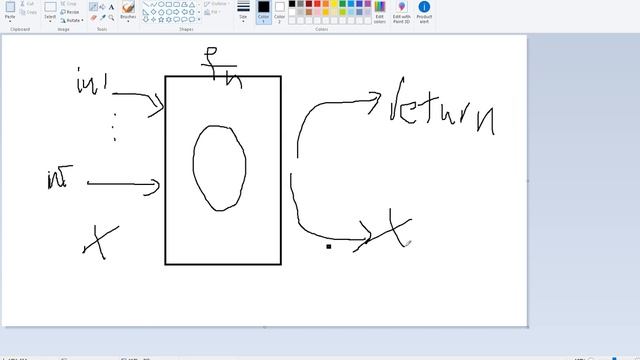Image resolution: width=640 pixels, height=360 pixels.
Task: Choose the Cloud callout shape
Action: click(192, 19)
